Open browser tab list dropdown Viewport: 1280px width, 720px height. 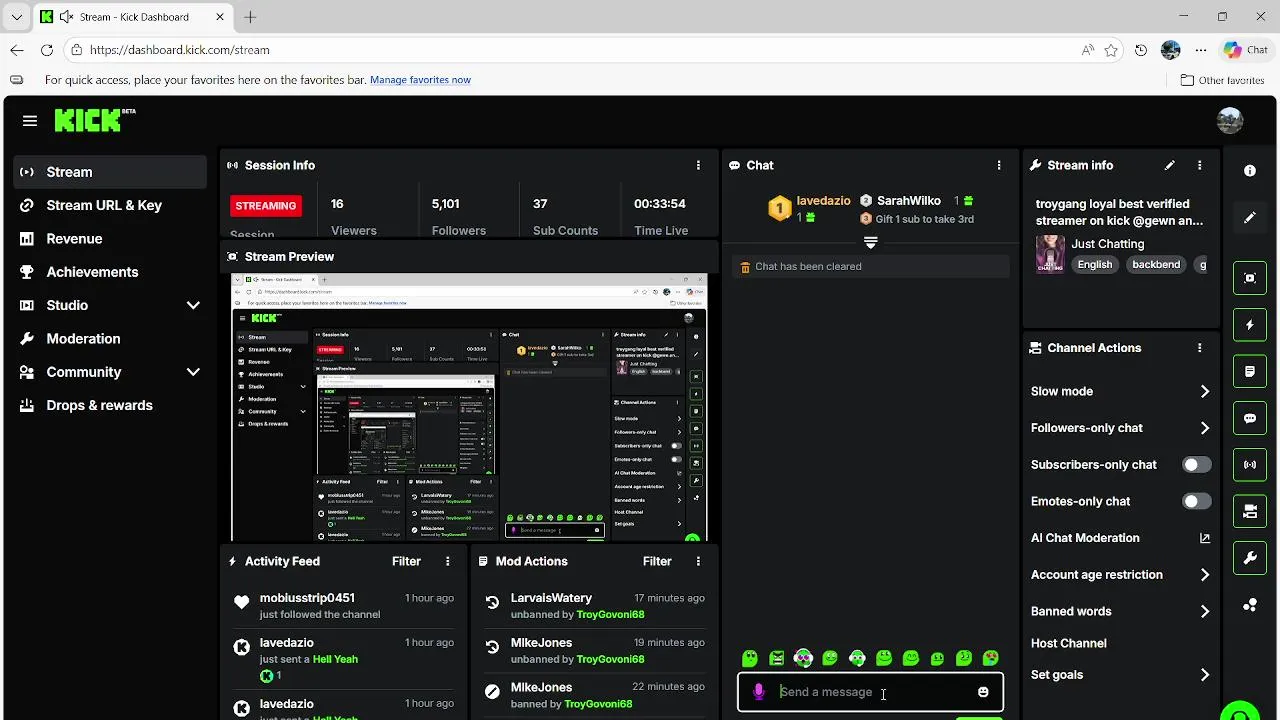[17, 17]
